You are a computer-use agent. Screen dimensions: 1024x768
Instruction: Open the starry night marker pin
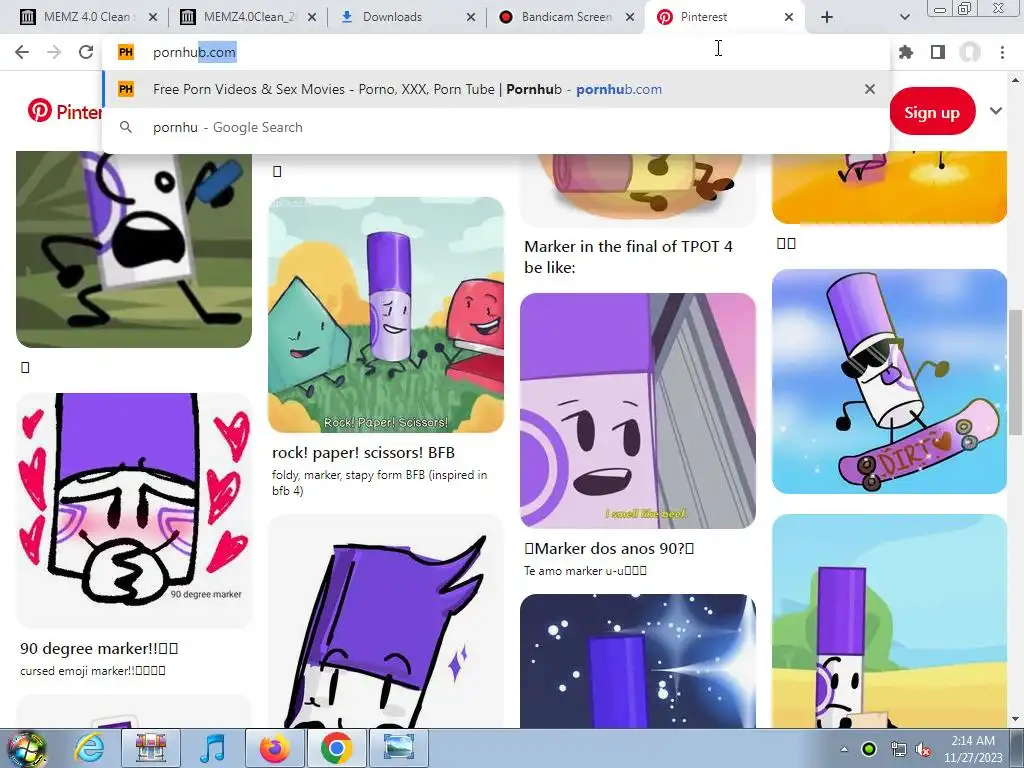pos(637,661)
